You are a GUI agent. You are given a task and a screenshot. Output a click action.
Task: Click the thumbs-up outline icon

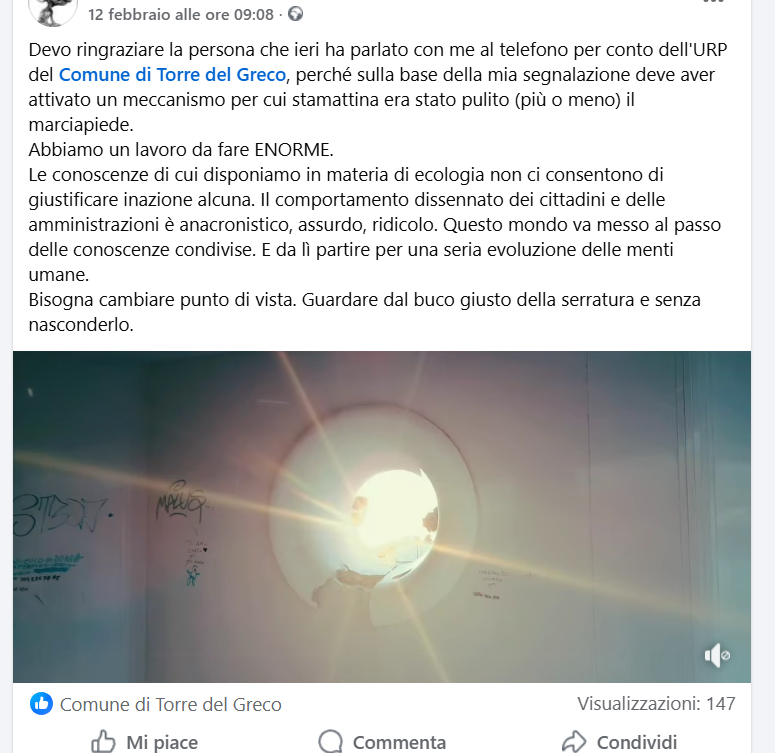pyautogui.click(x=103, y=742)
